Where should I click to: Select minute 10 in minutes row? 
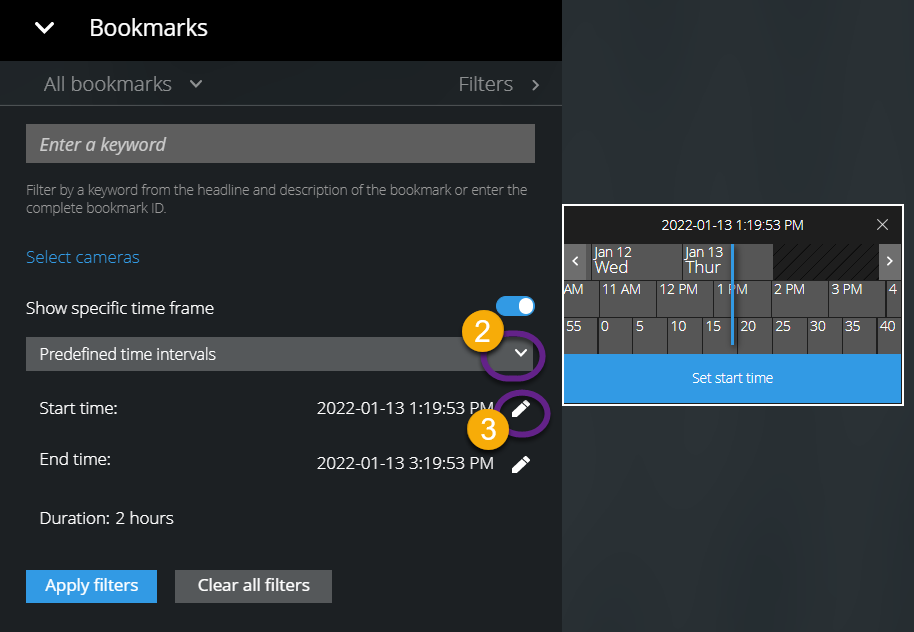[x=685, y=336]
